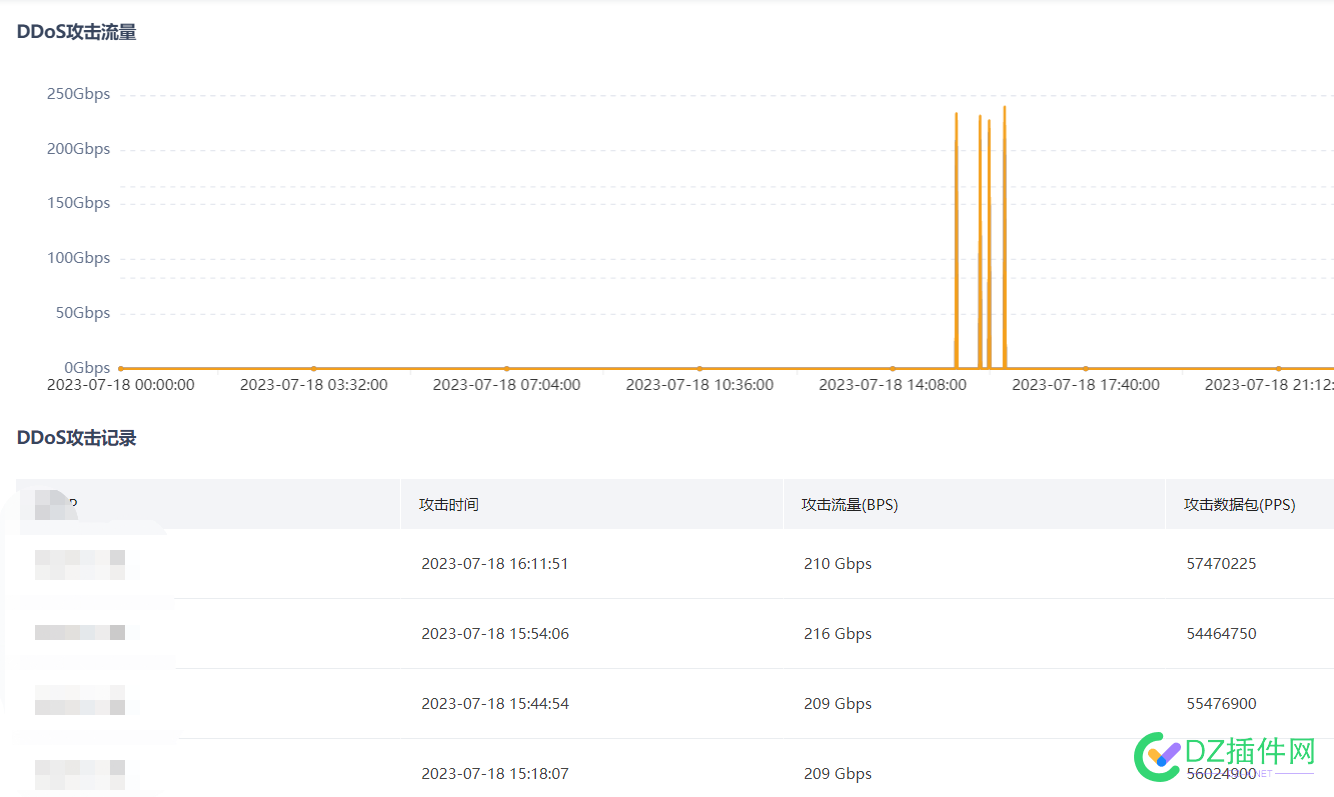The width and height of the screenshot is (1334, 797).
Task: Click the 209 Gbps value in the 15:44:54 row
Action: click(x=838, y=704)
